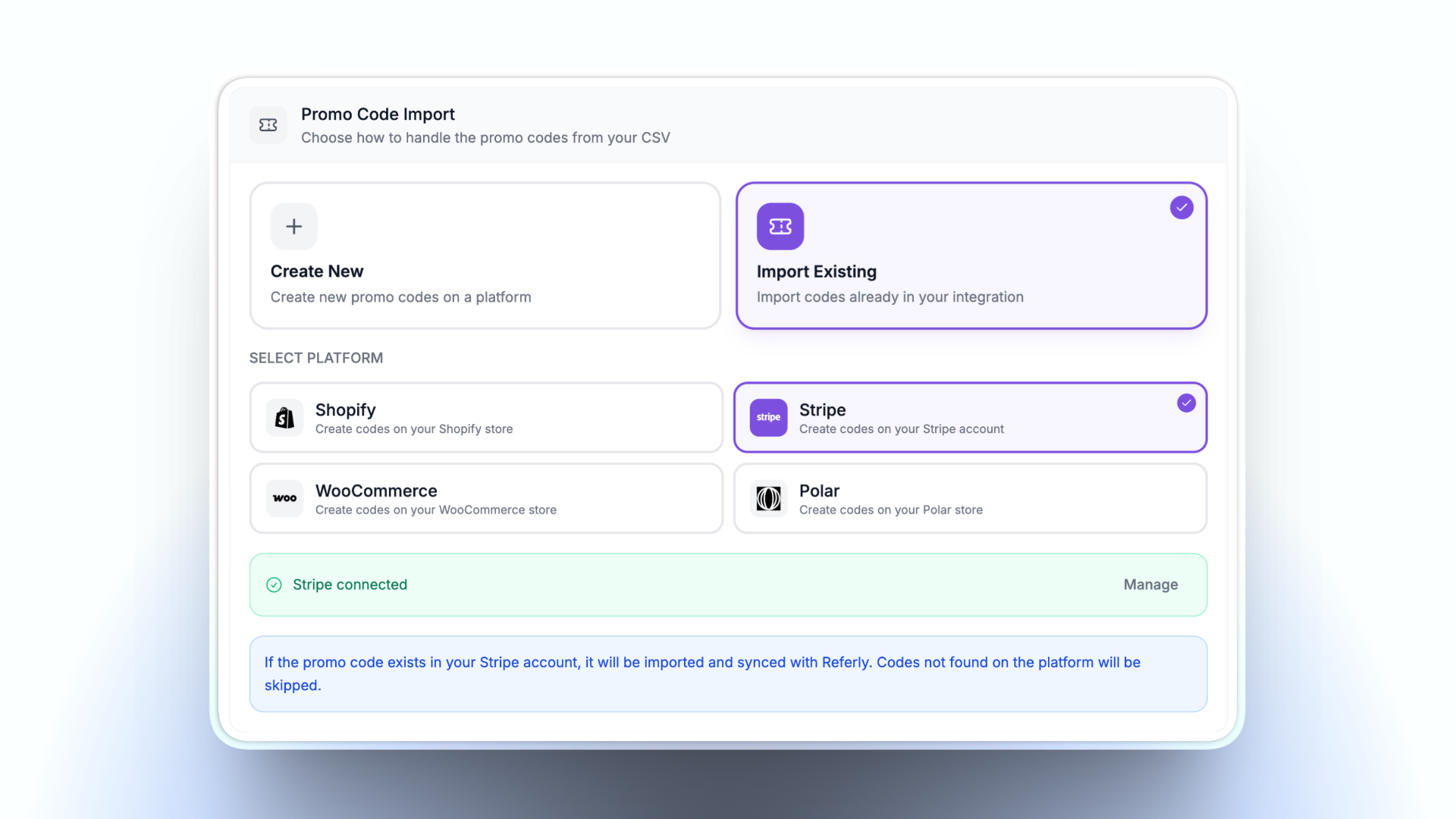Click the ticket icon beside Promo Code Import

click(x=268, y=125)
